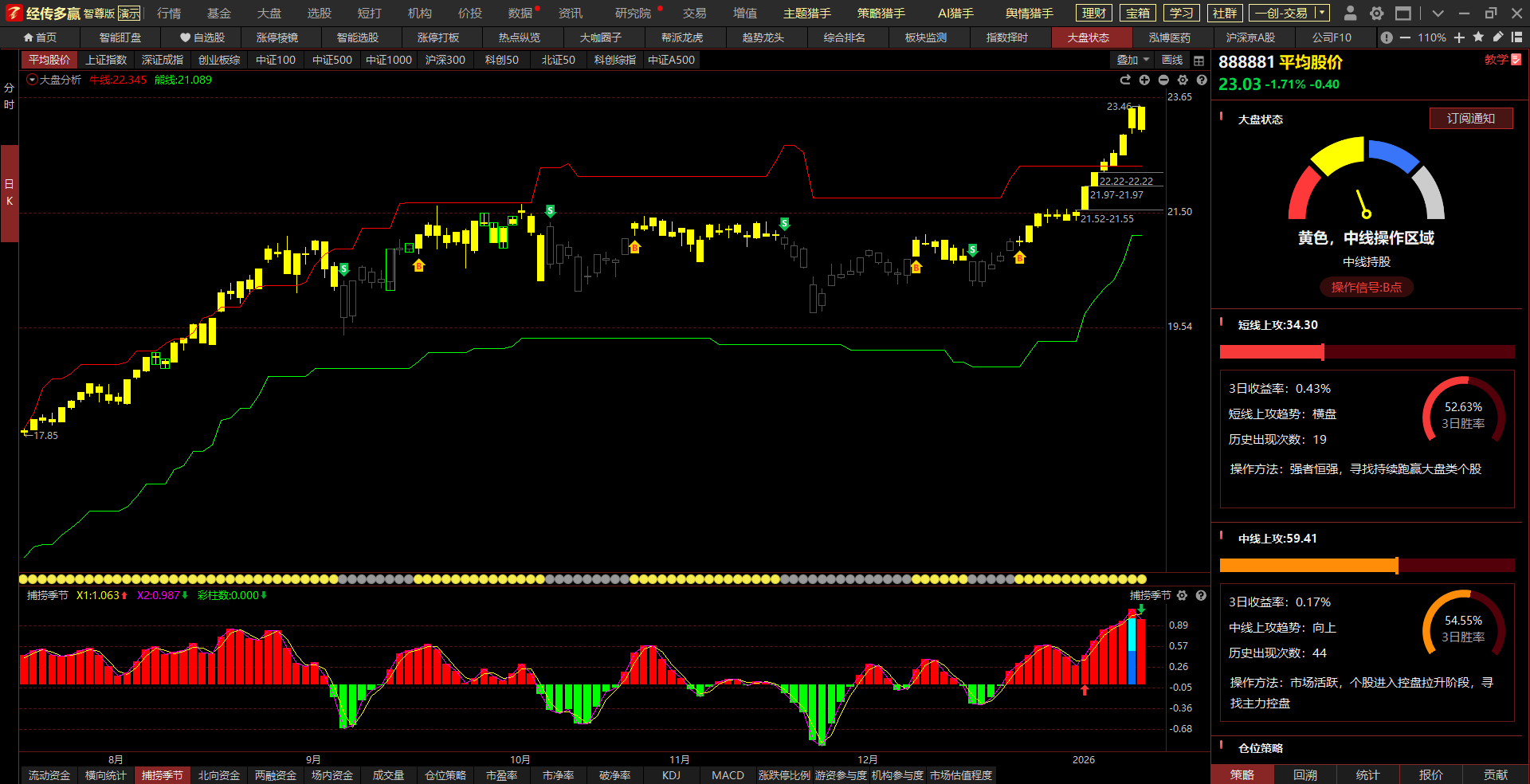Expand the 大盘分析 indicator dropdown
The width and height of the screenshot is (1530, 784).
pyautogui.click(x=32, y=80)
